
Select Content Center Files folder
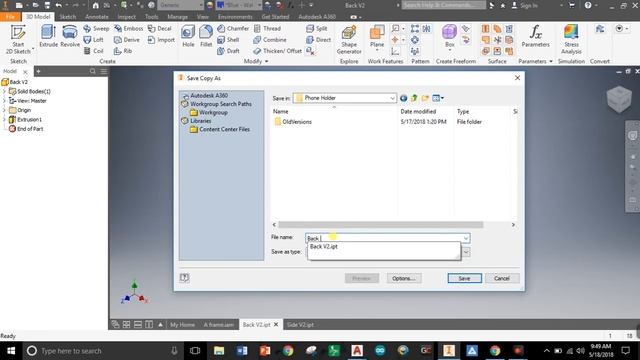224,129
